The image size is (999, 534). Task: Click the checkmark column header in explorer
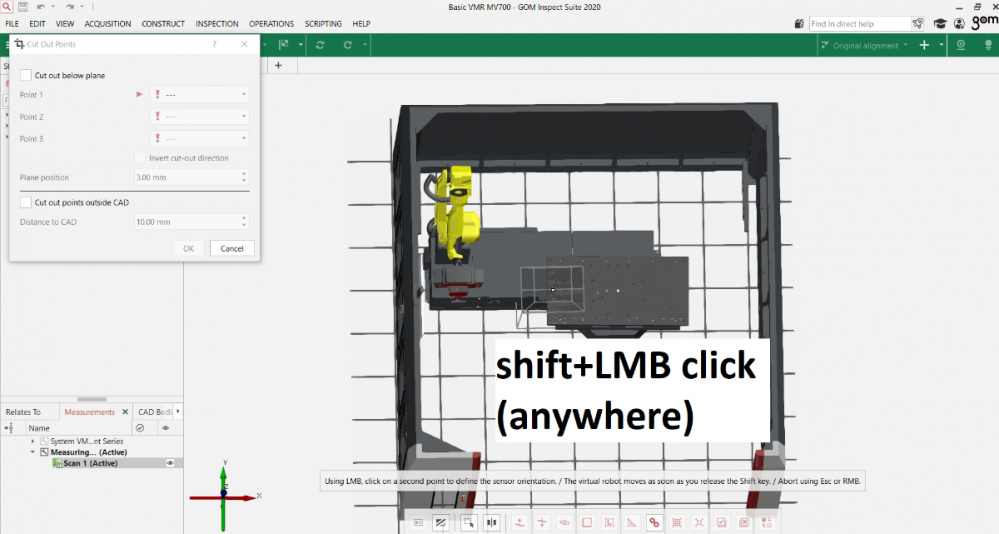(x=140, y=428)
